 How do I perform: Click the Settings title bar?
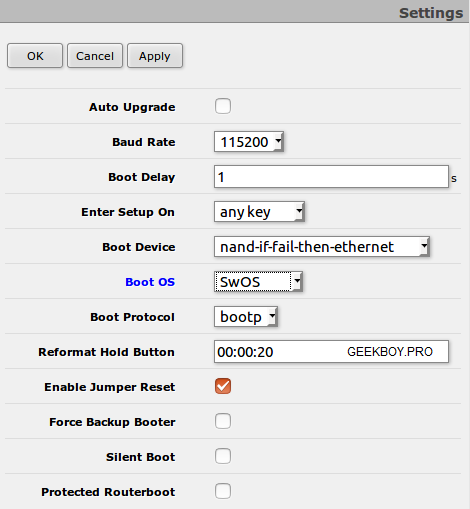[x=235, y=12]
